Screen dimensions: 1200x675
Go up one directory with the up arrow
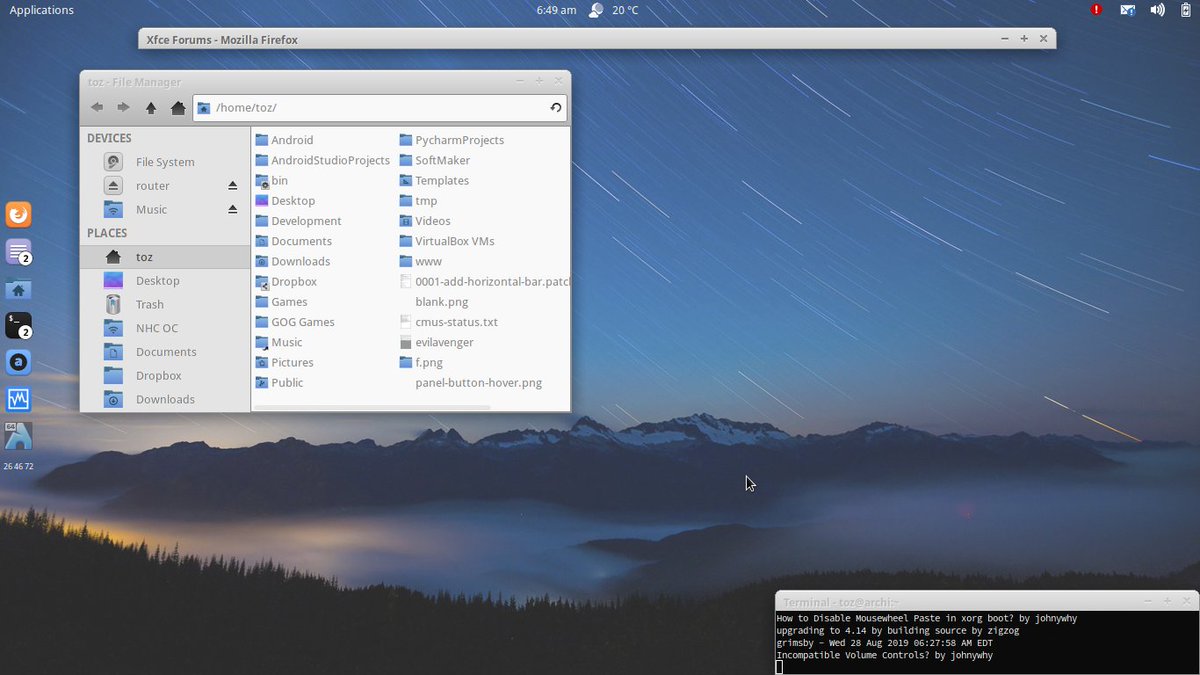(x=151, y=107)
